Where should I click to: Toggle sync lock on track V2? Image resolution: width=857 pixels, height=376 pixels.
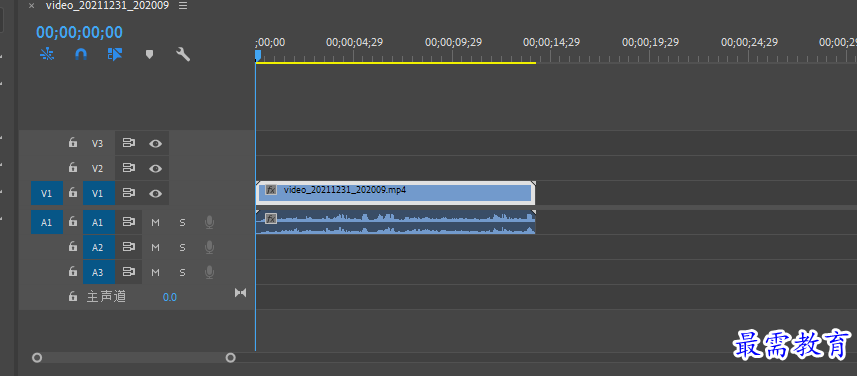129,168
